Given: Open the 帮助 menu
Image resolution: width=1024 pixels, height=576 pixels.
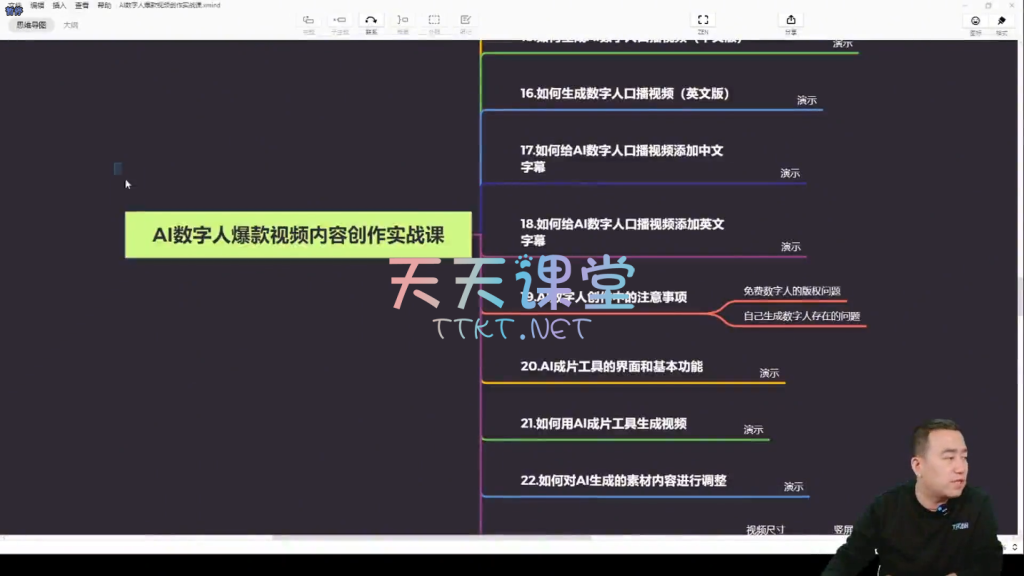Looking at the screenshot, I should coord(104,5).
